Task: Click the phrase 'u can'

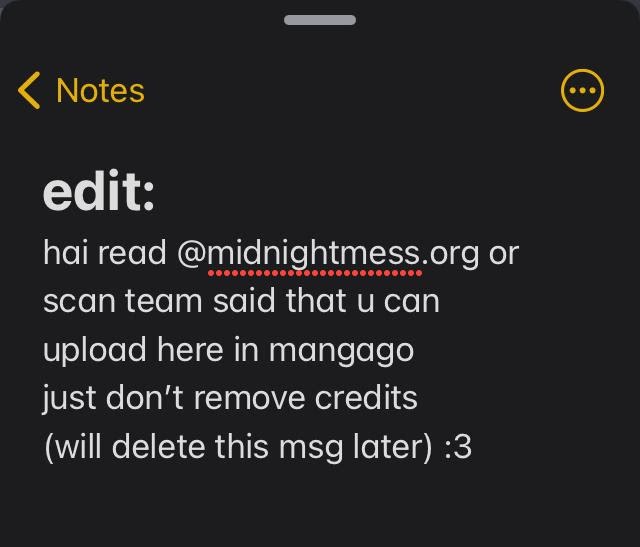Action: click(x=398, y=302)
